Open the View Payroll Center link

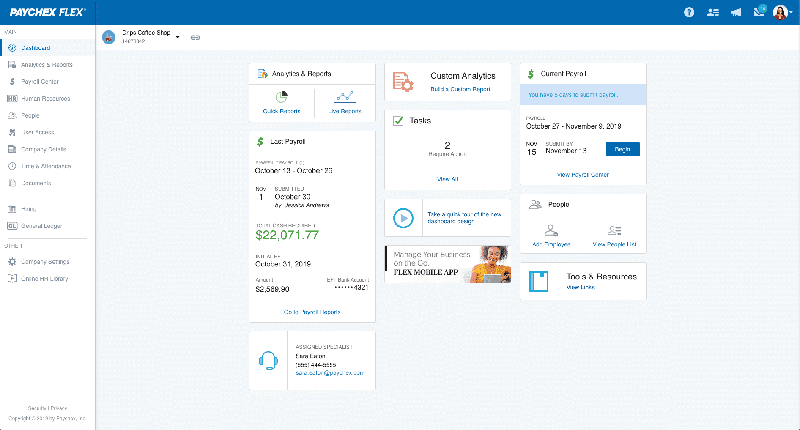click(x=583, y=174)
